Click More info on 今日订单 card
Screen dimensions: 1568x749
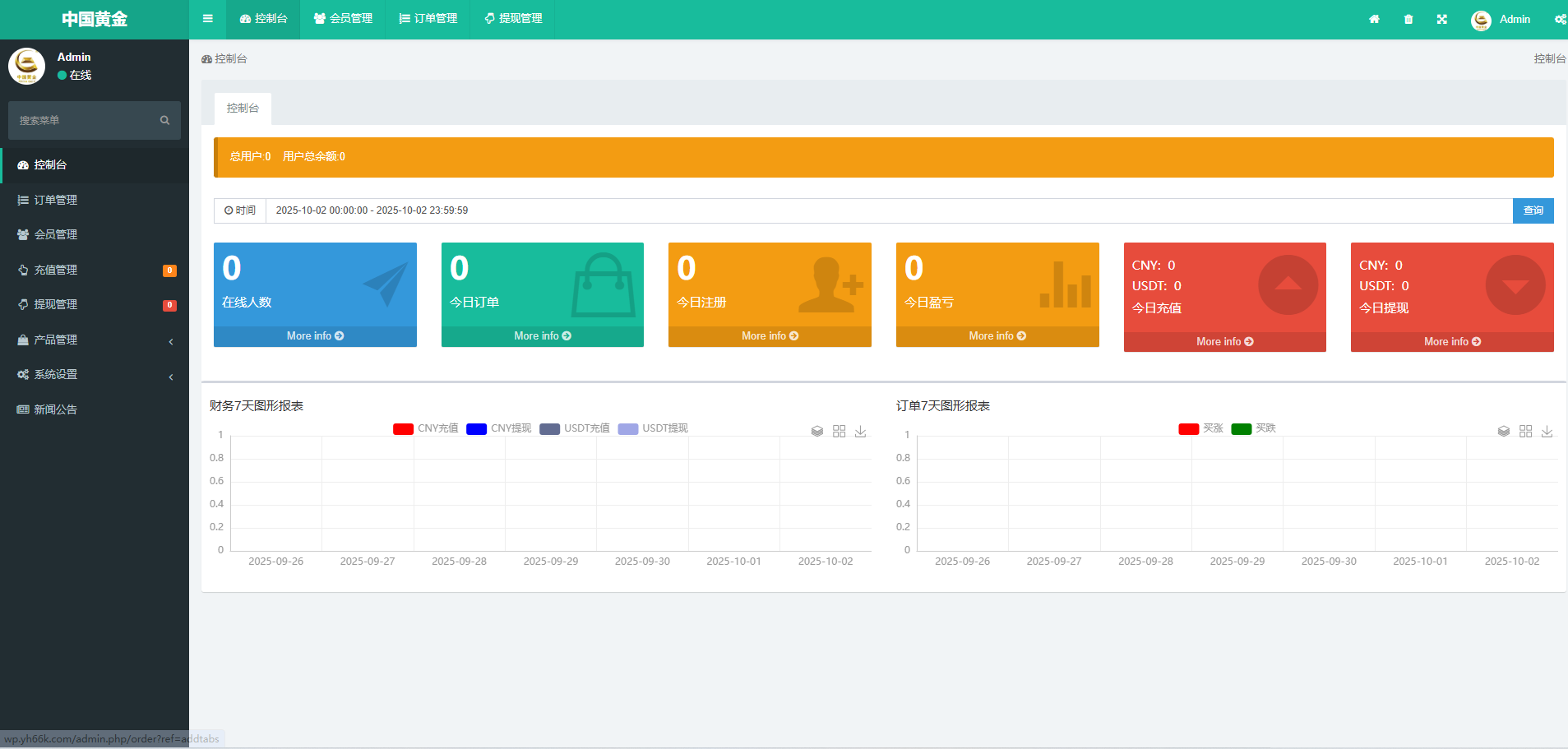coord(542,336)
